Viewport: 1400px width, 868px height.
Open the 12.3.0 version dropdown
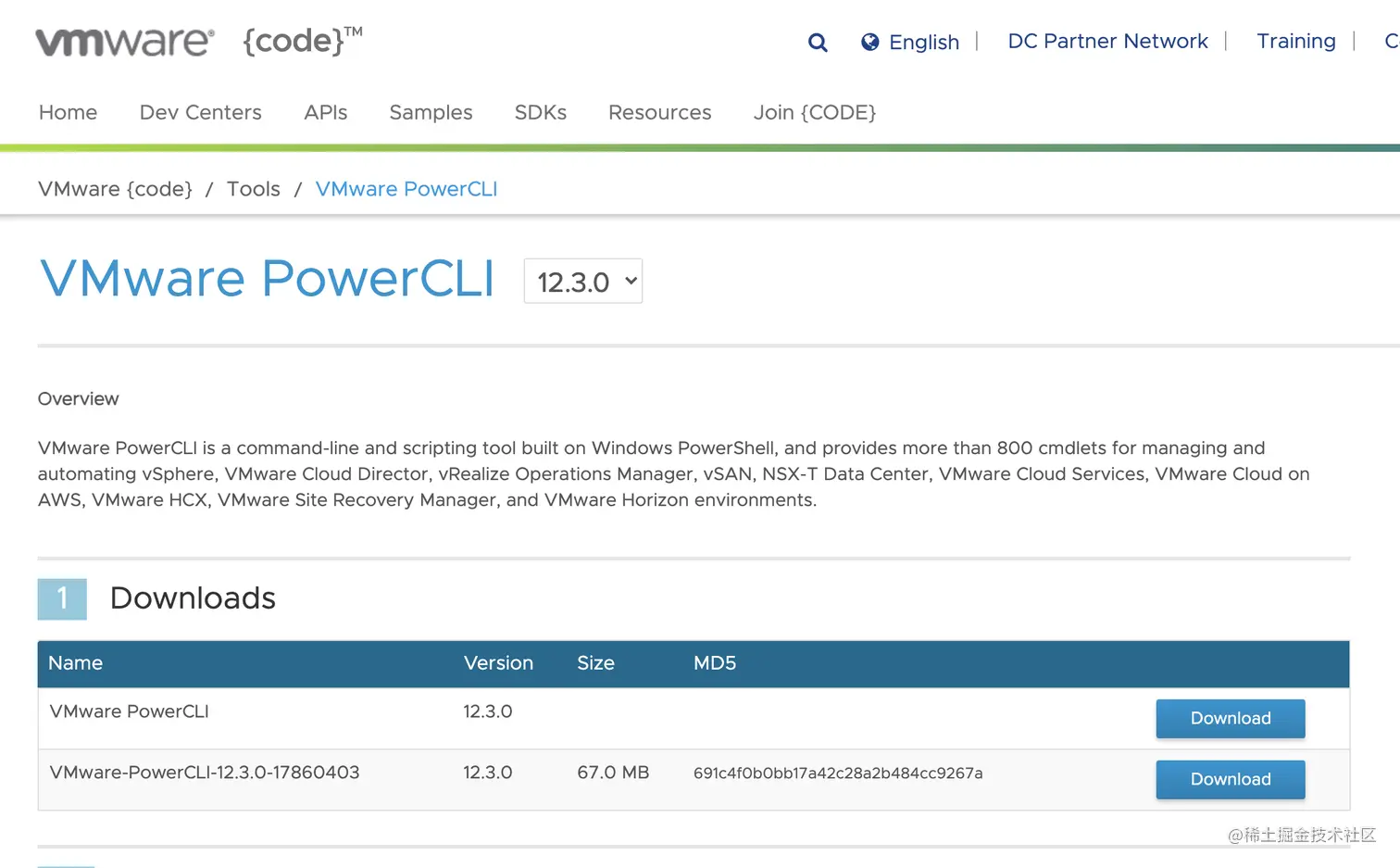582,281
